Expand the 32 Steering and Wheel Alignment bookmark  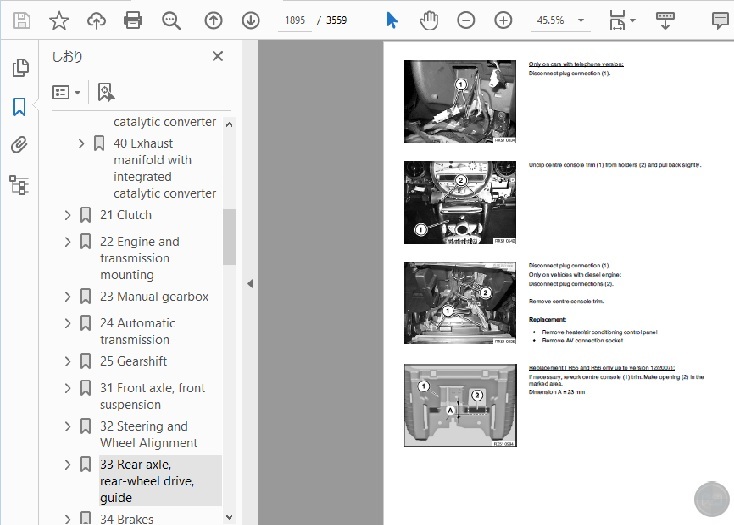(x=67, y=426)
